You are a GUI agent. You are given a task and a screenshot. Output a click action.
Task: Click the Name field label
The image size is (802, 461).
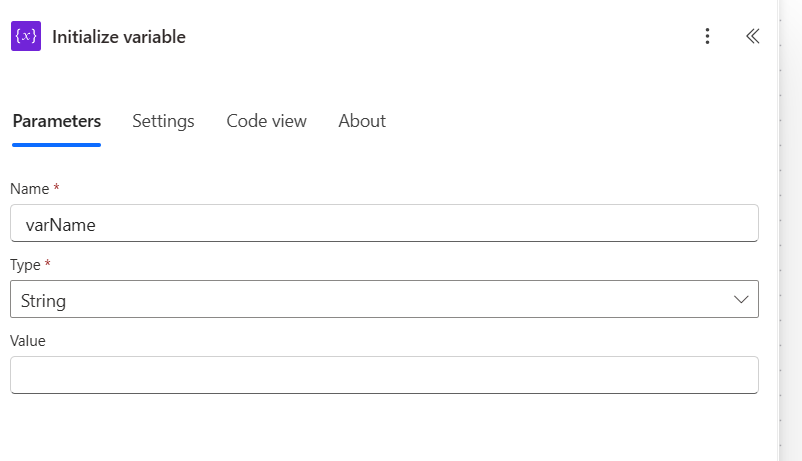[29, 189]
